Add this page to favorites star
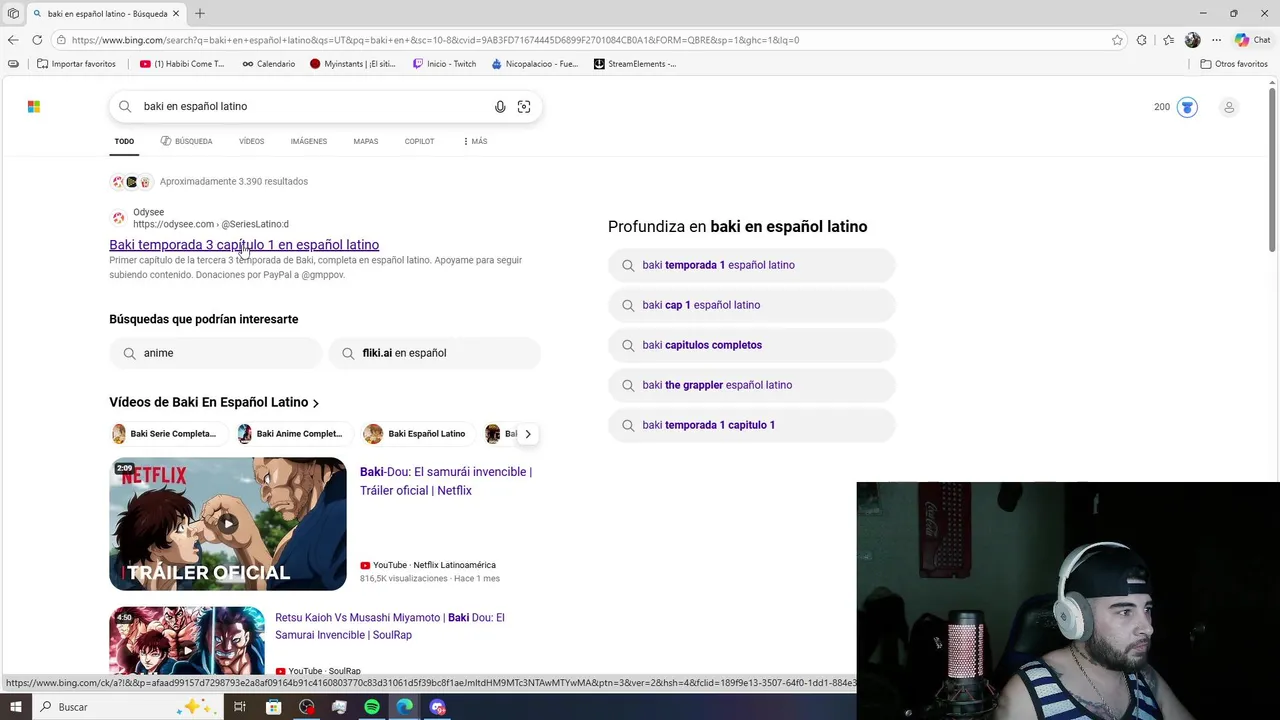The image size is (1280, 720). coord(1117,40)
